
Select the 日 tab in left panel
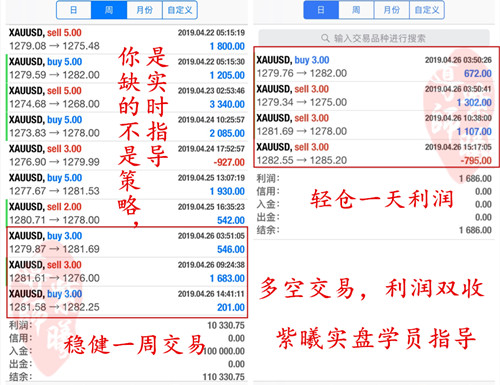[74, 10]
